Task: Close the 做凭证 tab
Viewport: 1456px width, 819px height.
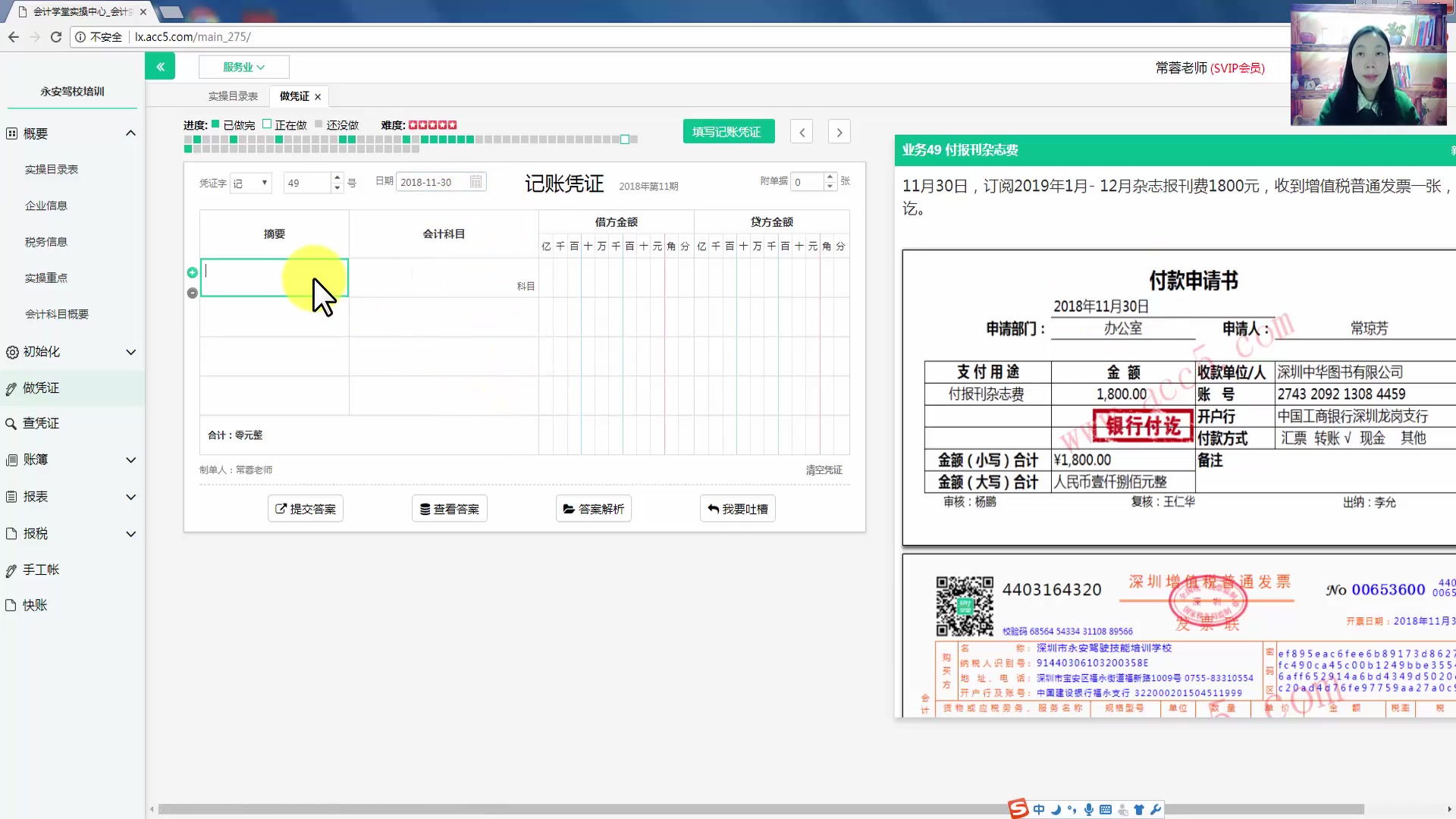Action: coord(318,97)
